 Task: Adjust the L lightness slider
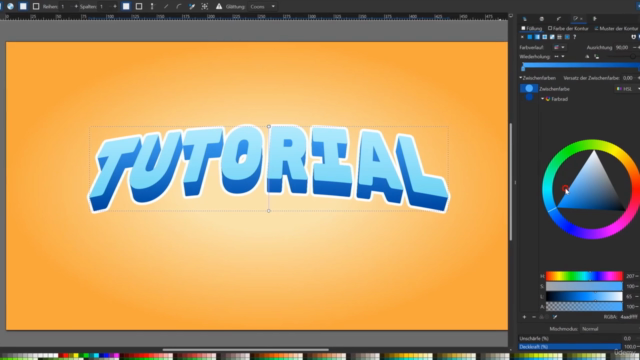[x=584, y=296]
